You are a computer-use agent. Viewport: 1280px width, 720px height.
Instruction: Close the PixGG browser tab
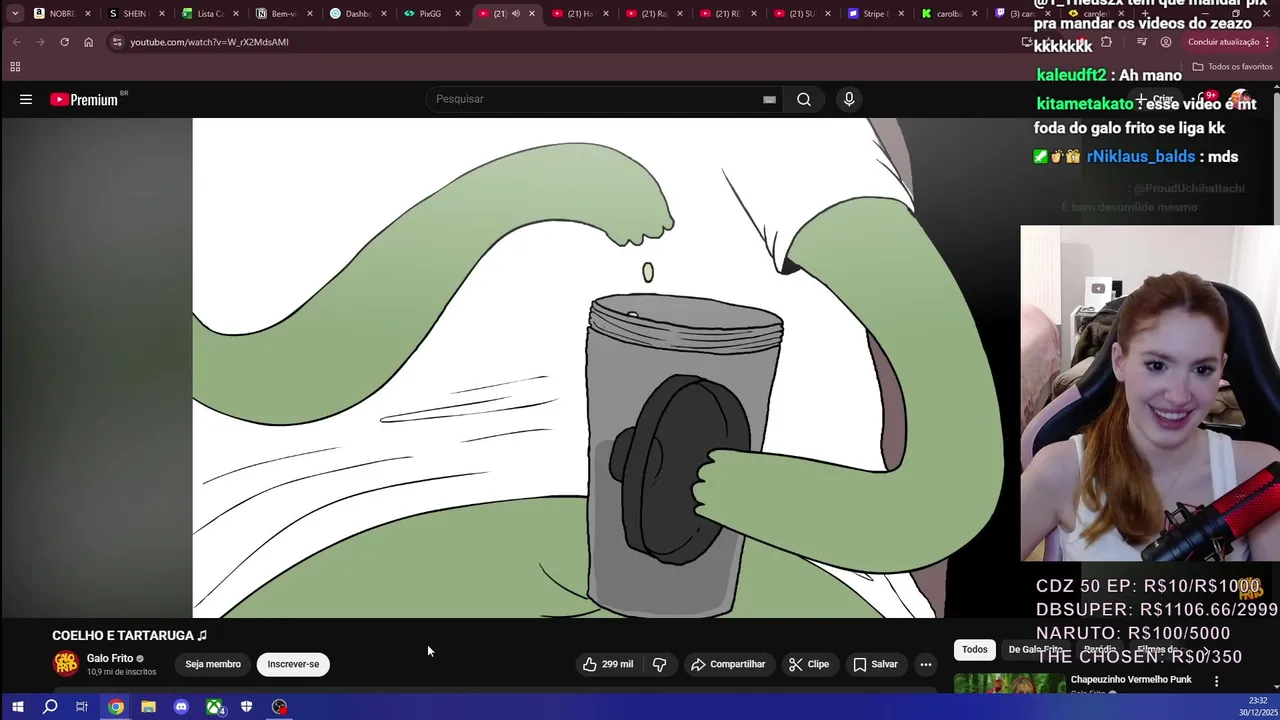click(458, 14)
